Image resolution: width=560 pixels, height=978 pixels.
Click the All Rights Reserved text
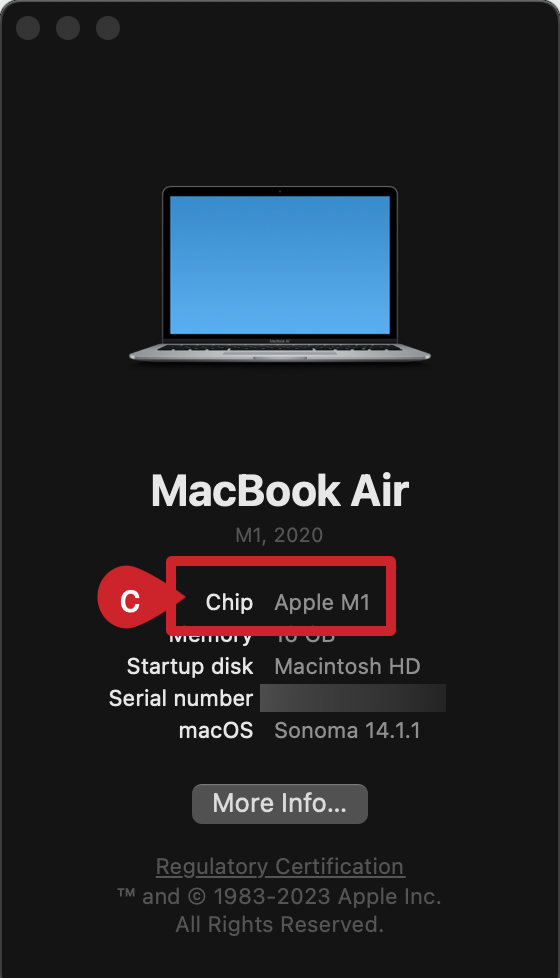279,924
